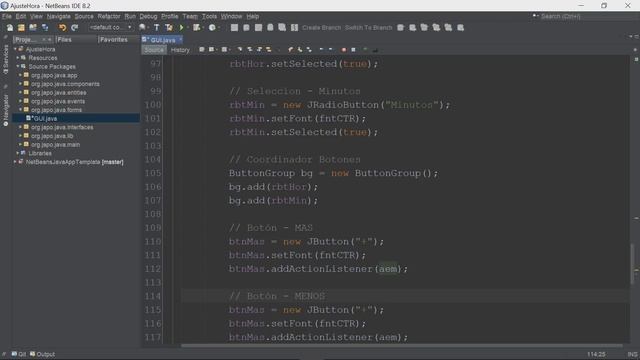Build the project with the hammer icon
This screenshot has height=360, width=640.
pos(156,28)
